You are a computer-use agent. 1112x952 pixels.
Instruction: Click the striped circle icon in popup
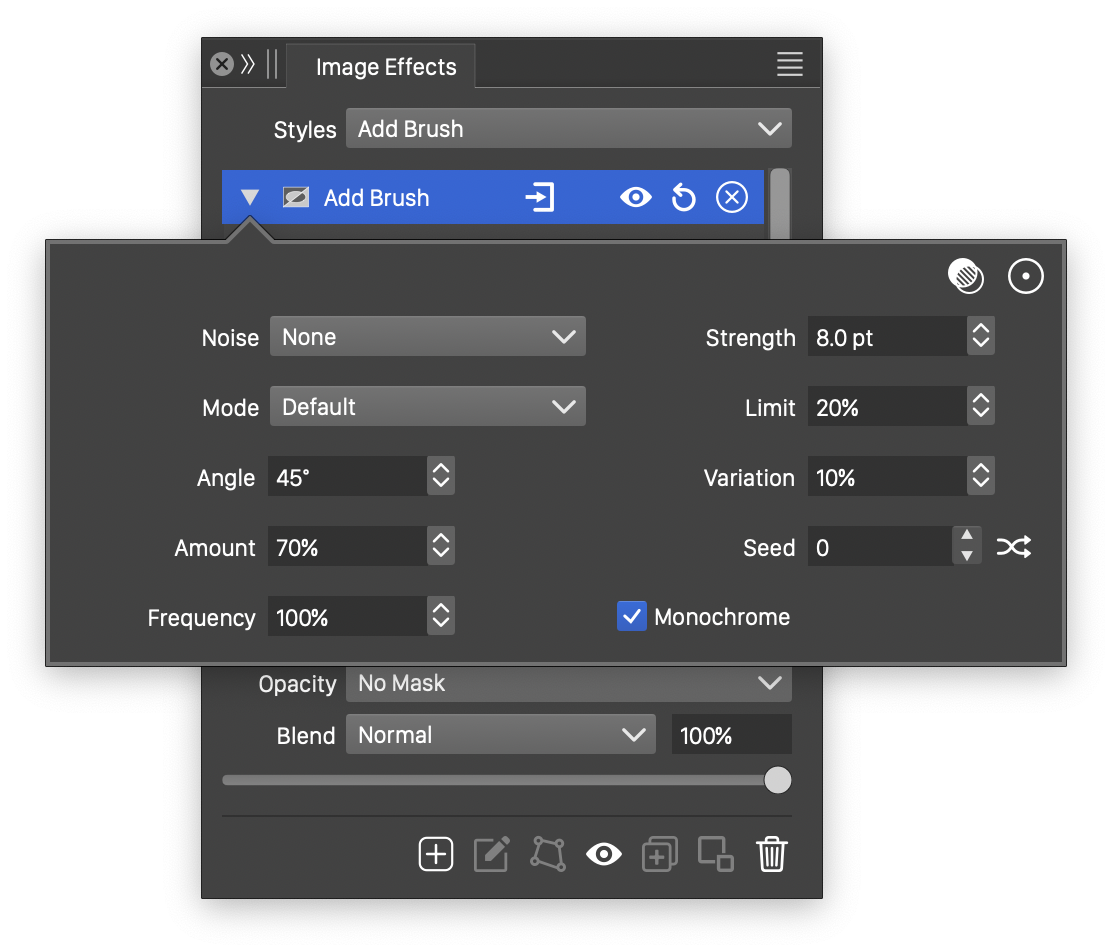pos(966,276)
